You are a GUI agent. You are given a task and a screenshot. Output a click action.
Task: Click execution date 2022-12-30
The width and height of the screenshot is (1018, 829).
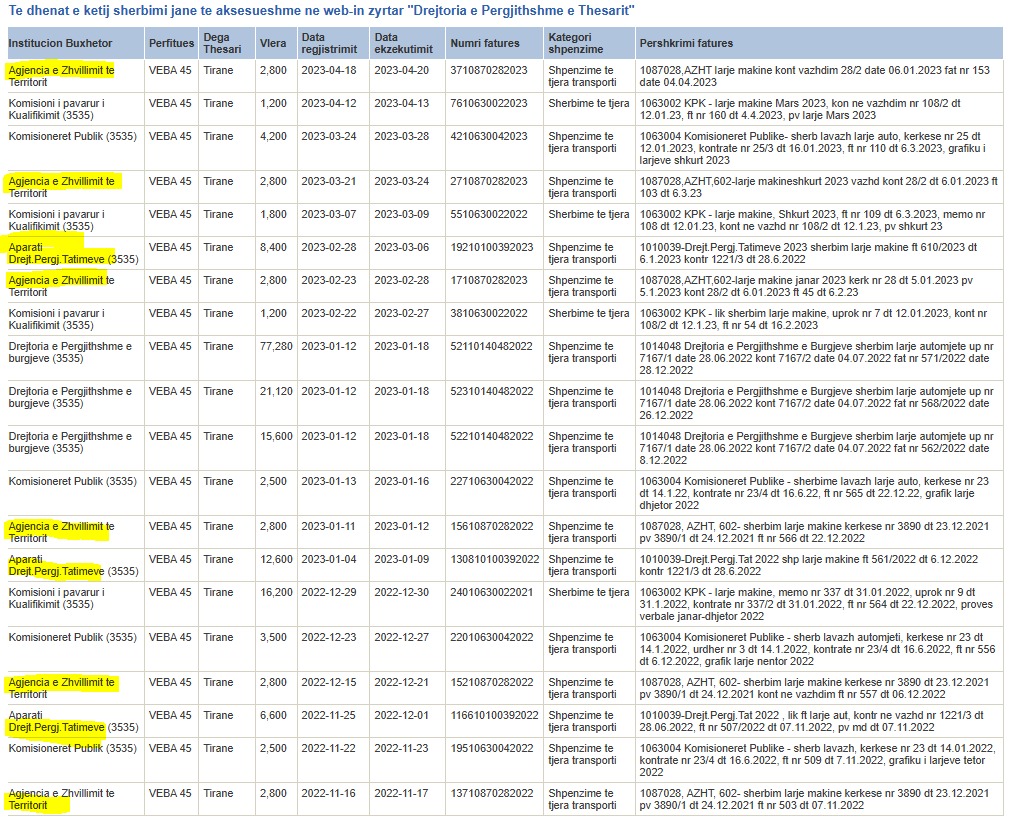401,592
